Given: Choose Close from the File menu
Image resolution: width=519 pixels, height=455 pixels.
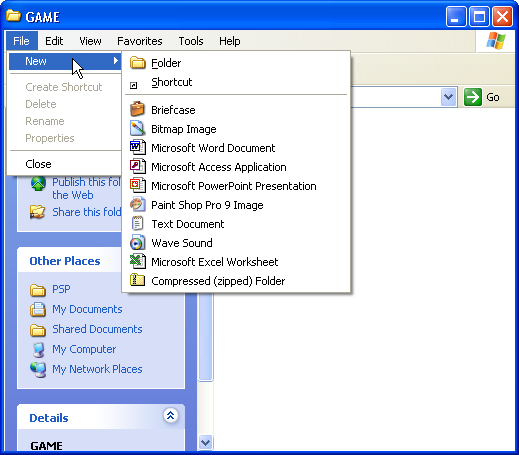Looking at the screenshot, I should pyautogui.click(x=65, y=164).
